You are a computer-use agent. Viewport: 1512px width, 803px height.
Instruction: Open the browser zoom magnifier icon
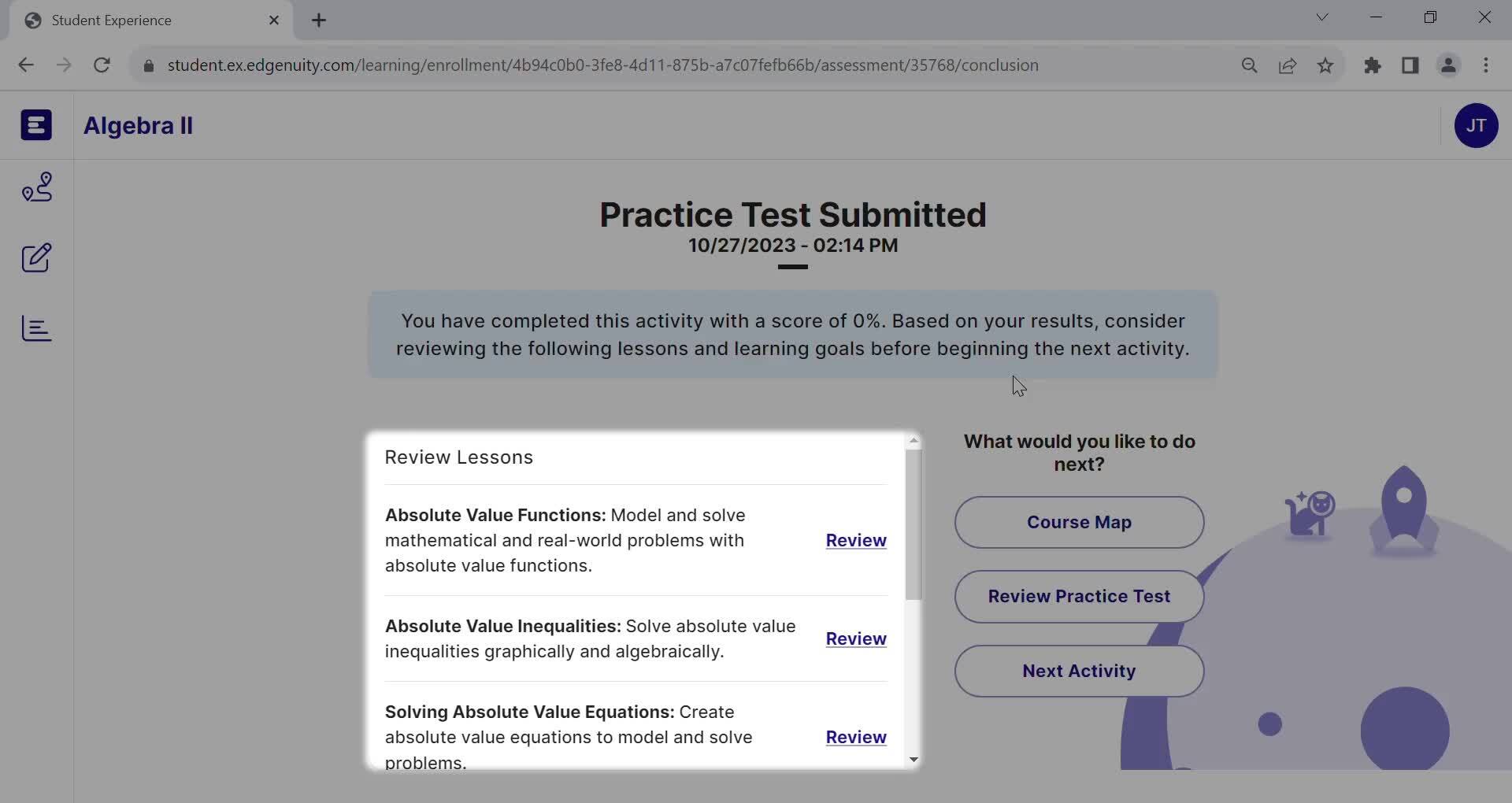click(x=1249, y=65)
